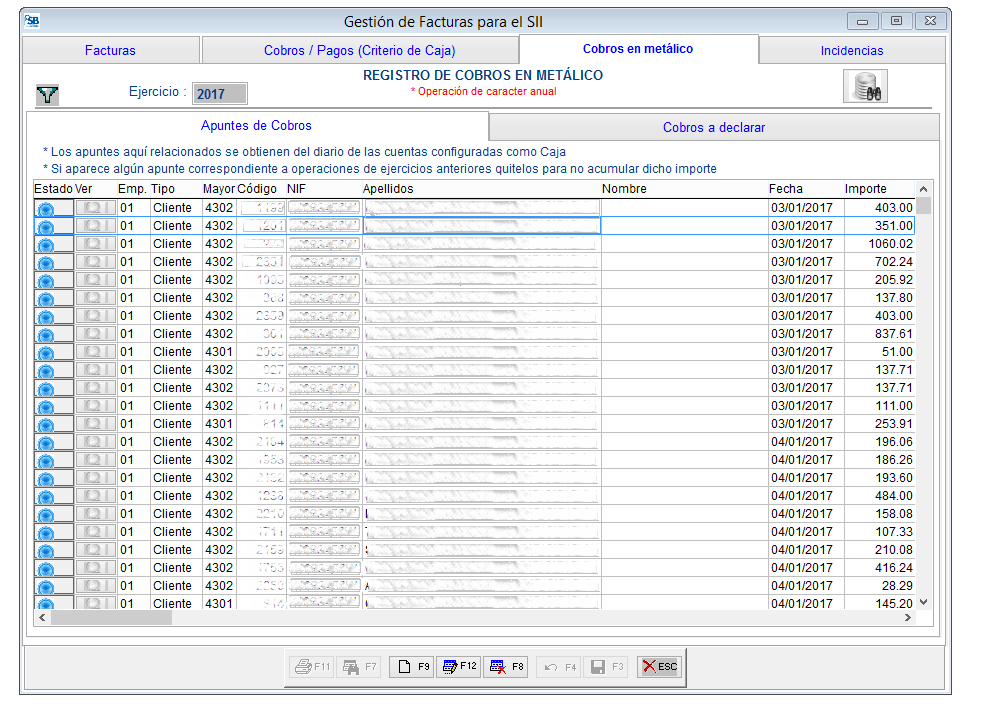Open Ver preview for the 351.00 row
The height and width of the screenshot is (728, 981).
click(x=95, y=226)
